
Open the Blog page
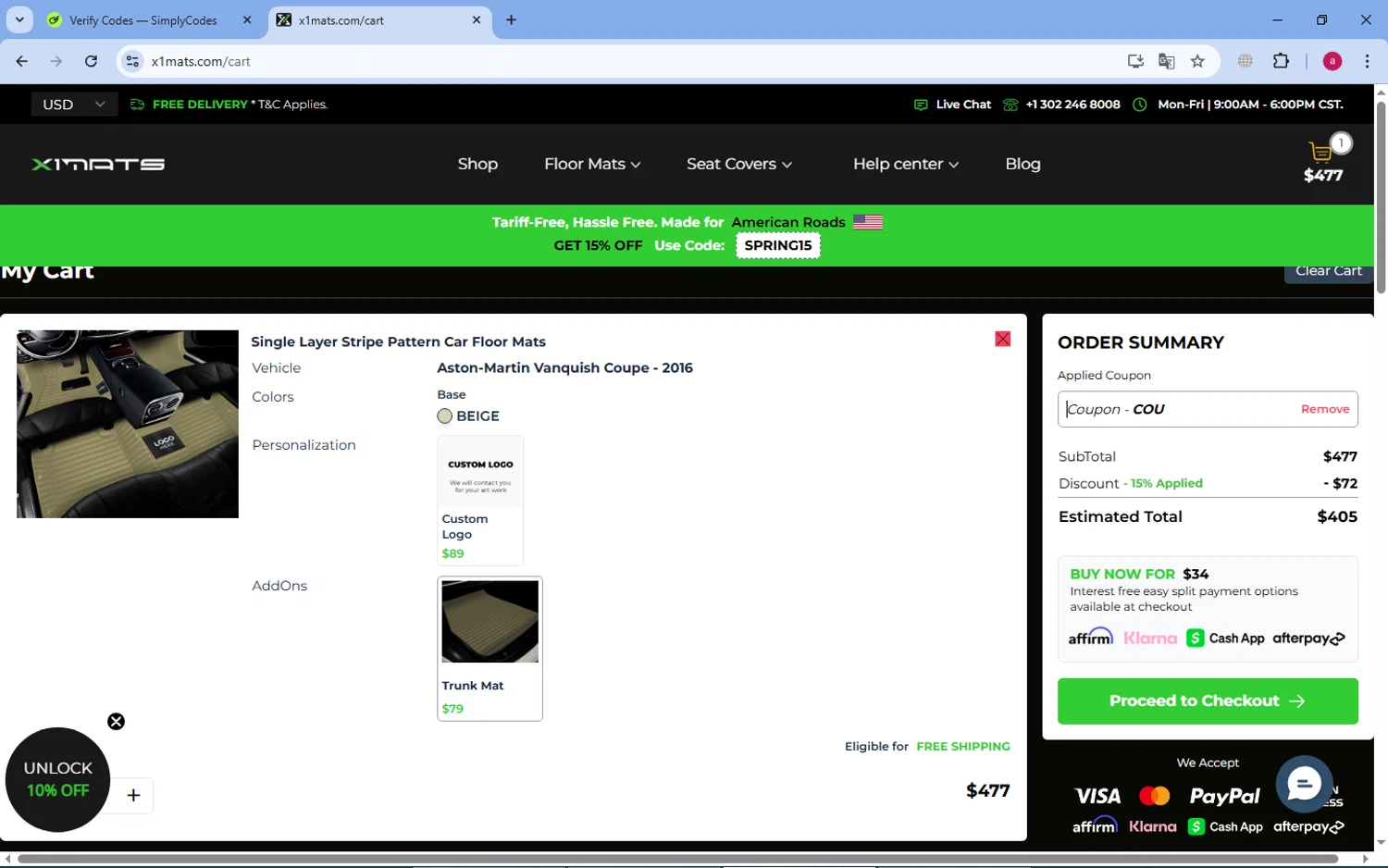click(1022, 164)
